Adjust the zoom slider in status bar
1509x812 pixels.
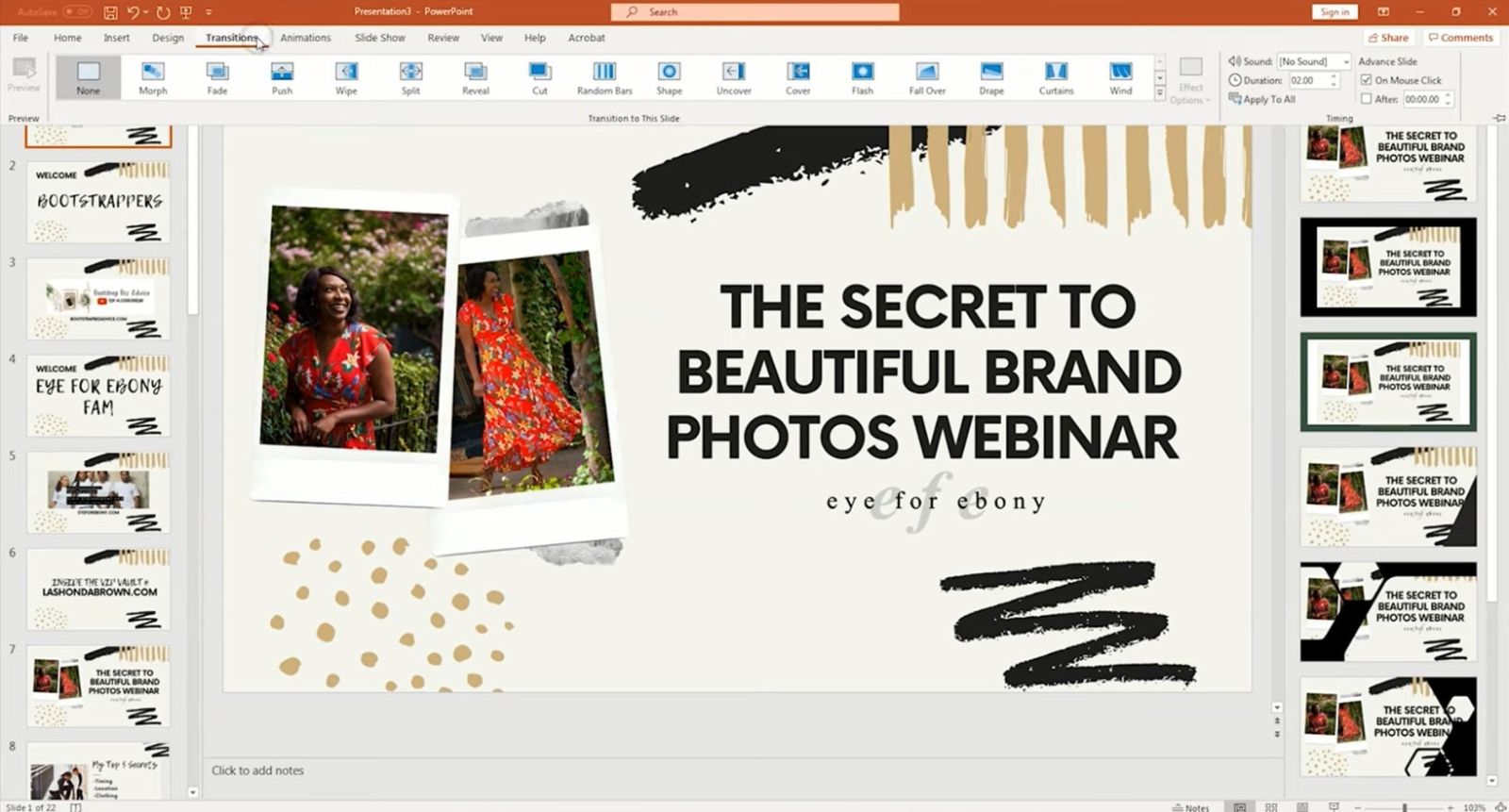tap(1404, 807)
